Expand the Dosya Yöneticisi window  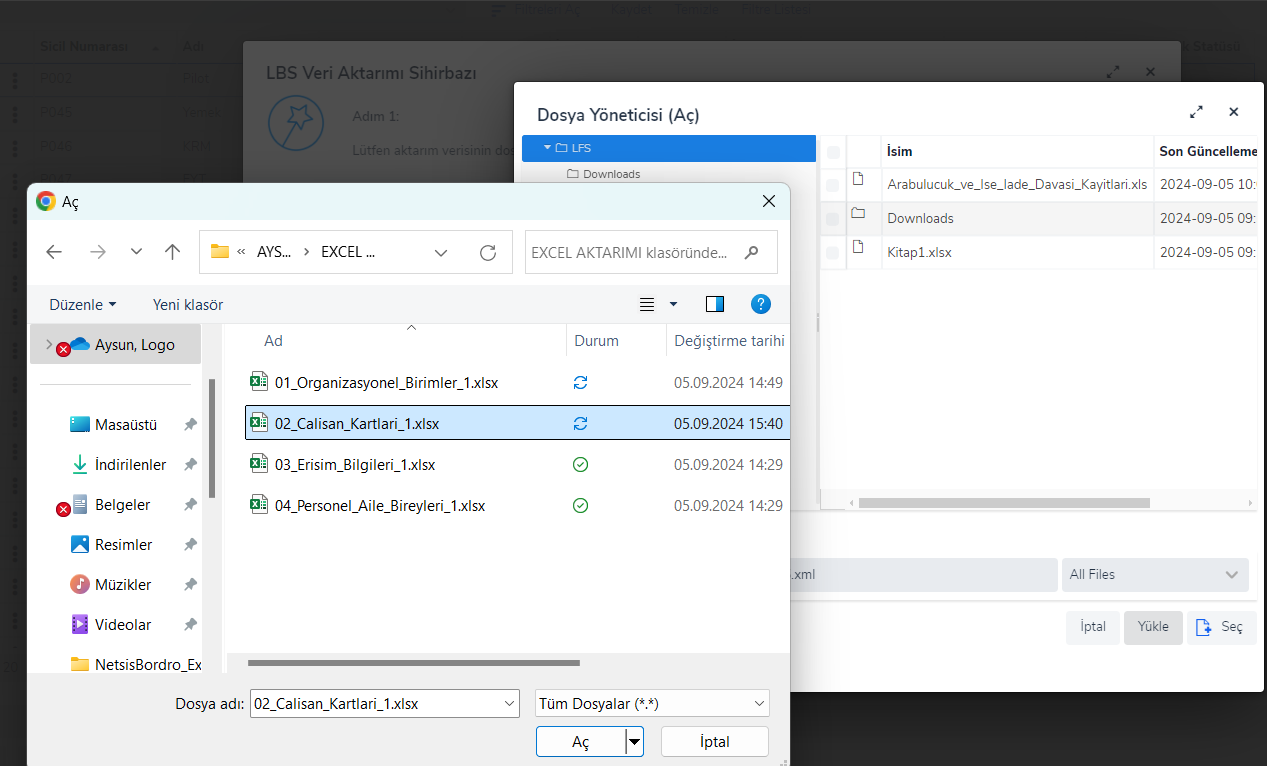coord(1196,113)
